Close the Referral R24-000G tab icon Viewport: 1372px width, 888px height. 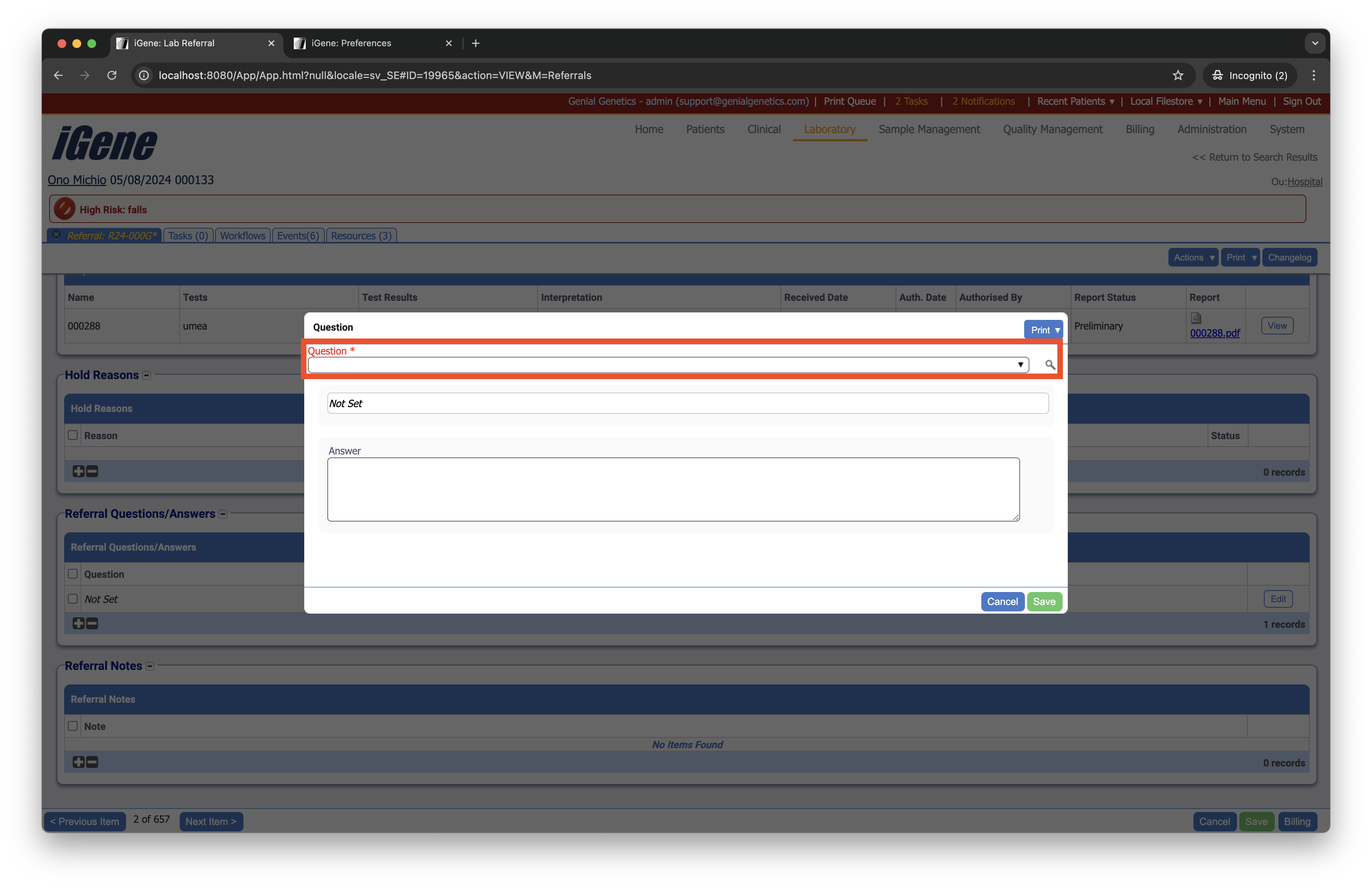tap(57, 235)
